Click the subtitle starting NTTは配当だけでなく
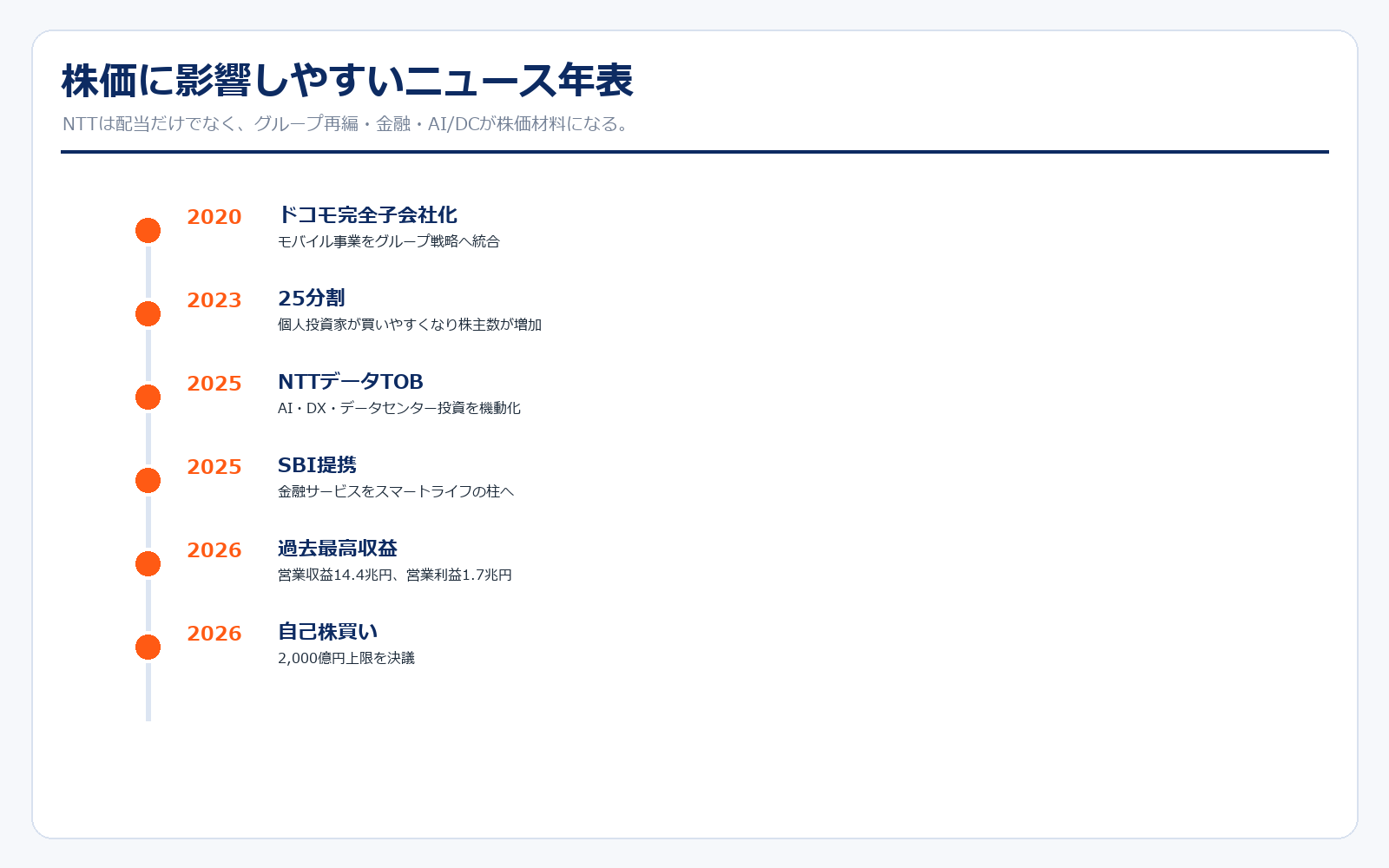Viewport: 1389px width, 868px height. [346, 124]
